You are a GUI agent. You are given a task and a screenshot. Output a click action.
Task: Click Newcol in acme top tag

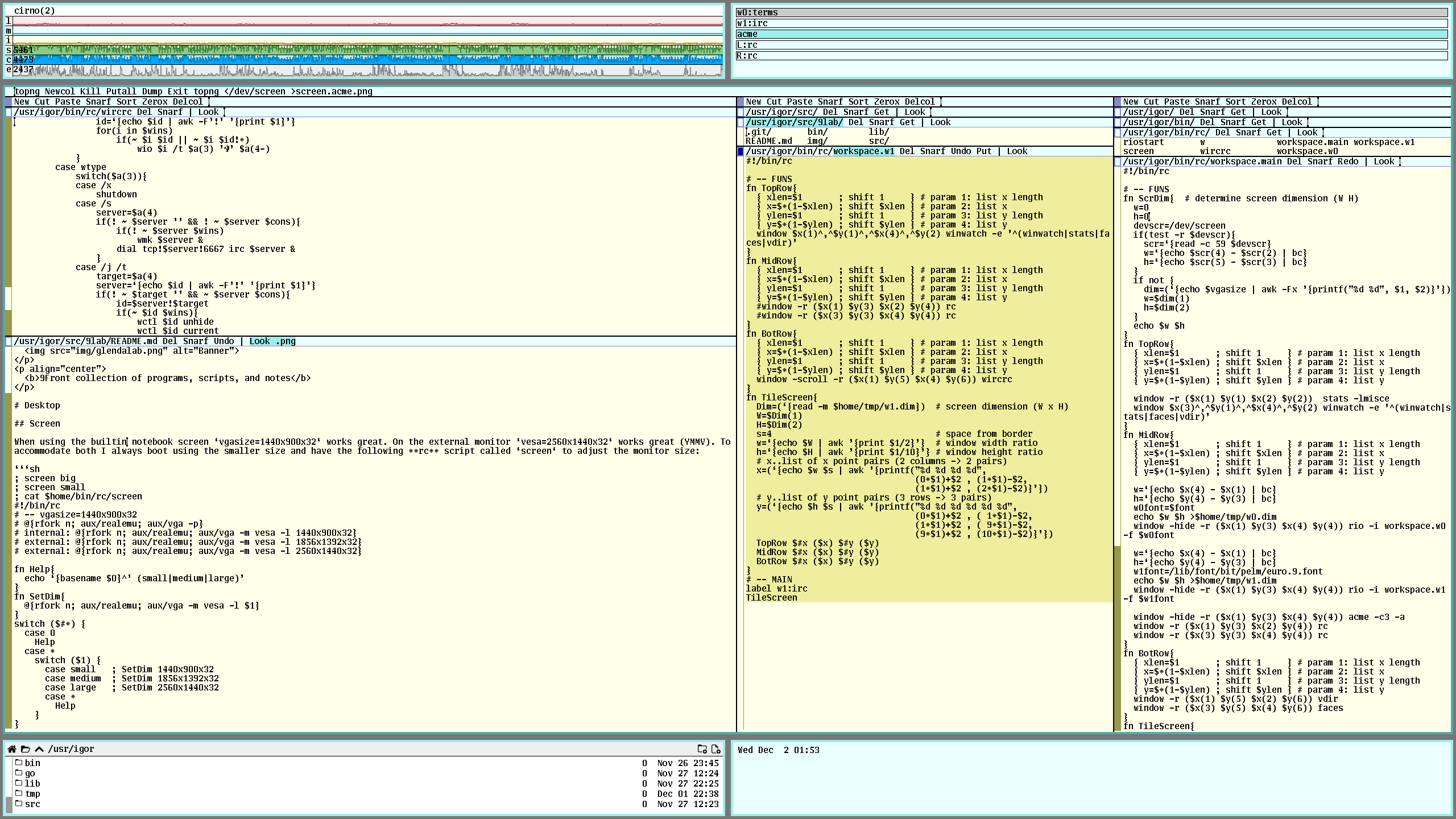point(60,92)
